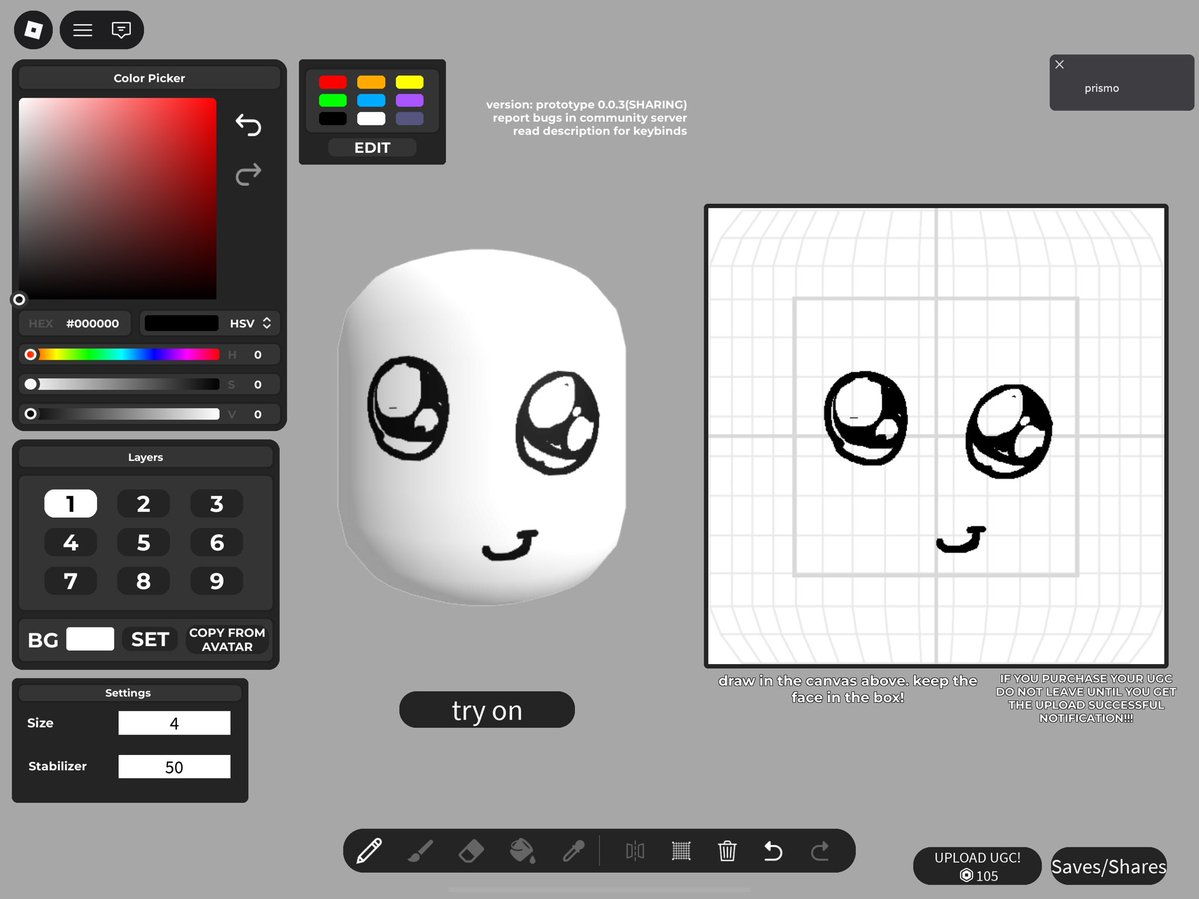Screen dimensions: 1199x899
Task: Click the undo arrow in bottom toolbar
Action: [773, 851]
